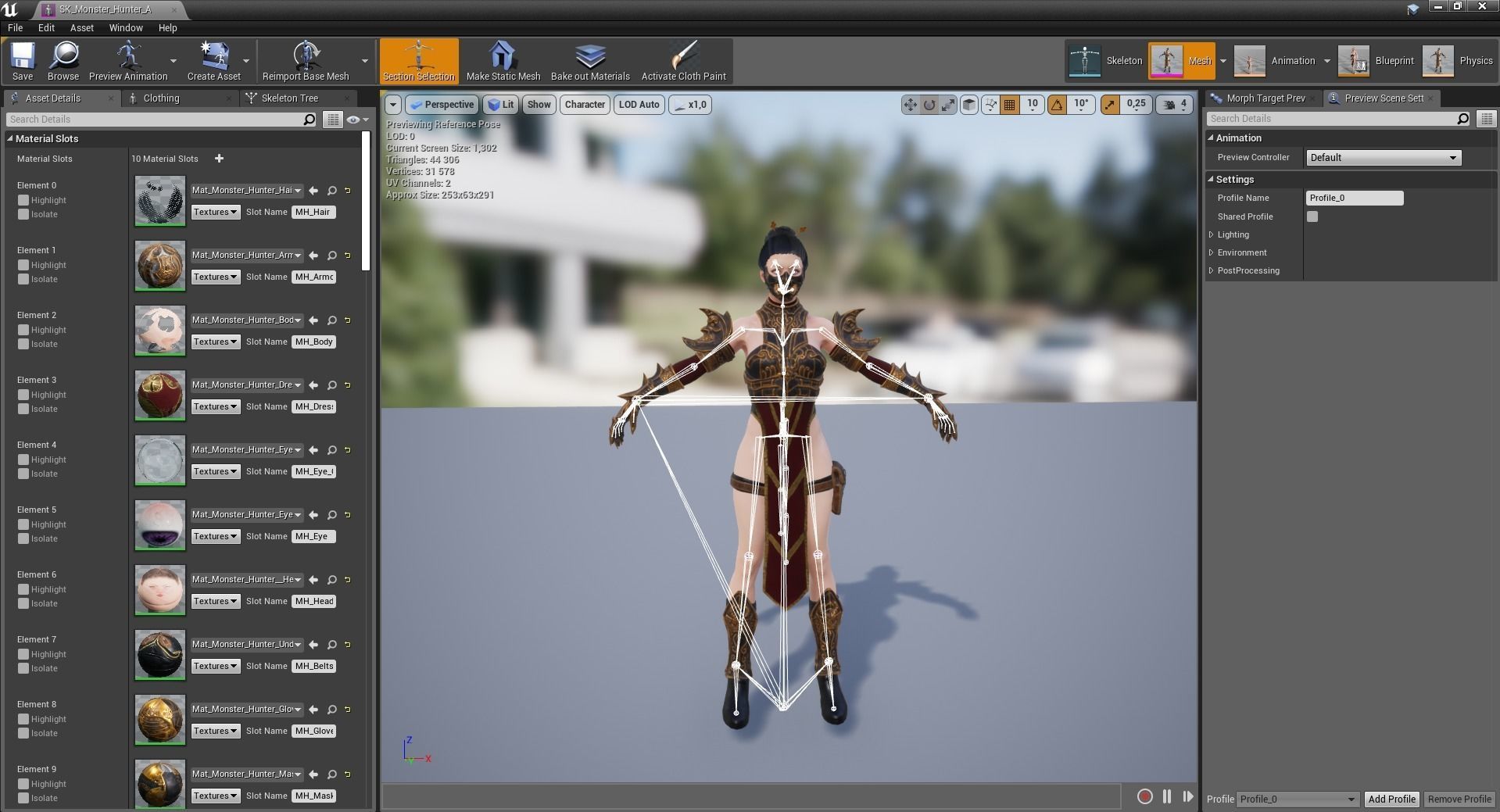
Task: Enable Isolate for Element 0
Action: tap(23, 214)
